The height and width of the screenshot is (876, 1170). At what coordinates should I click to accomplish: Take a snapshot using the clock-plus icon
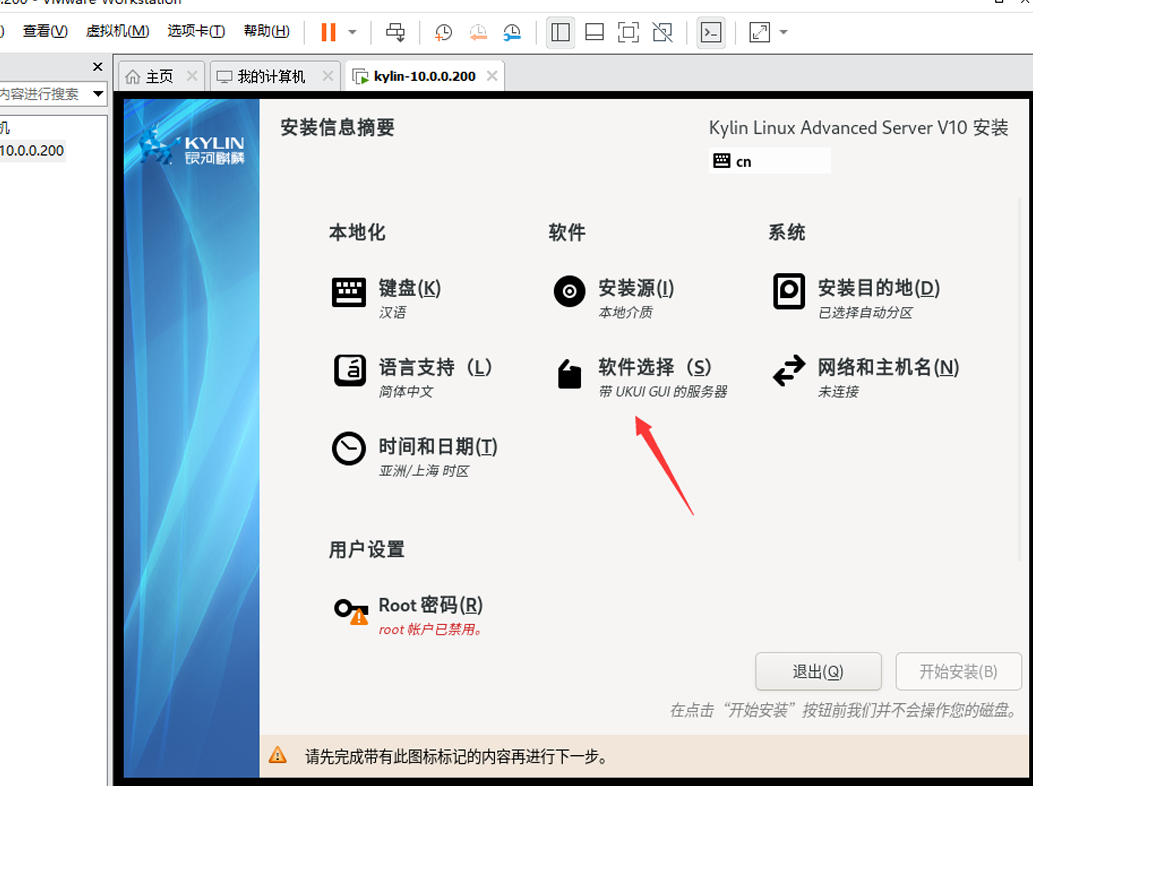[x=443, y=32]
